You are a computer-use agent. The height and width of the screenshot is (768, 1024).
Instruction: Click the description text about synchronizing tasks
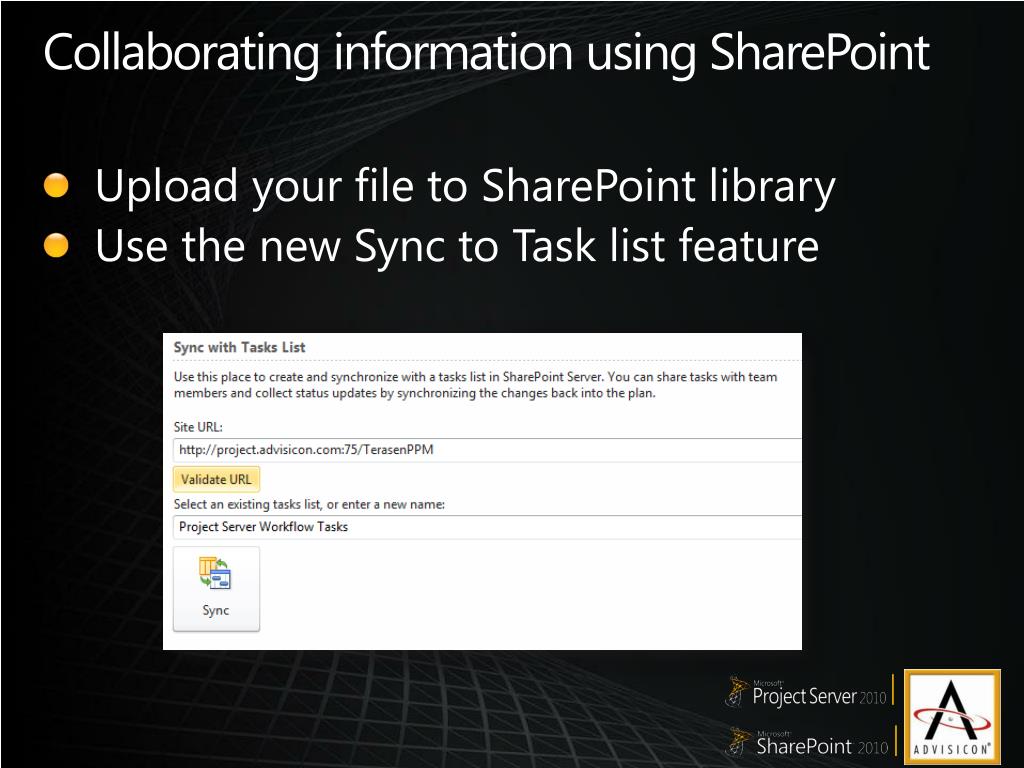475,385
